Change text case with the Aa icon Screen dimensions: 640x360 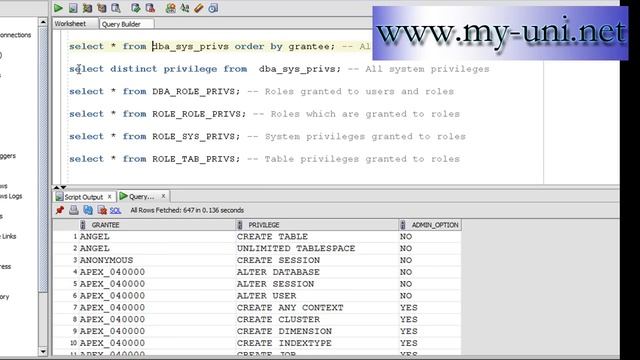[185, 8]
